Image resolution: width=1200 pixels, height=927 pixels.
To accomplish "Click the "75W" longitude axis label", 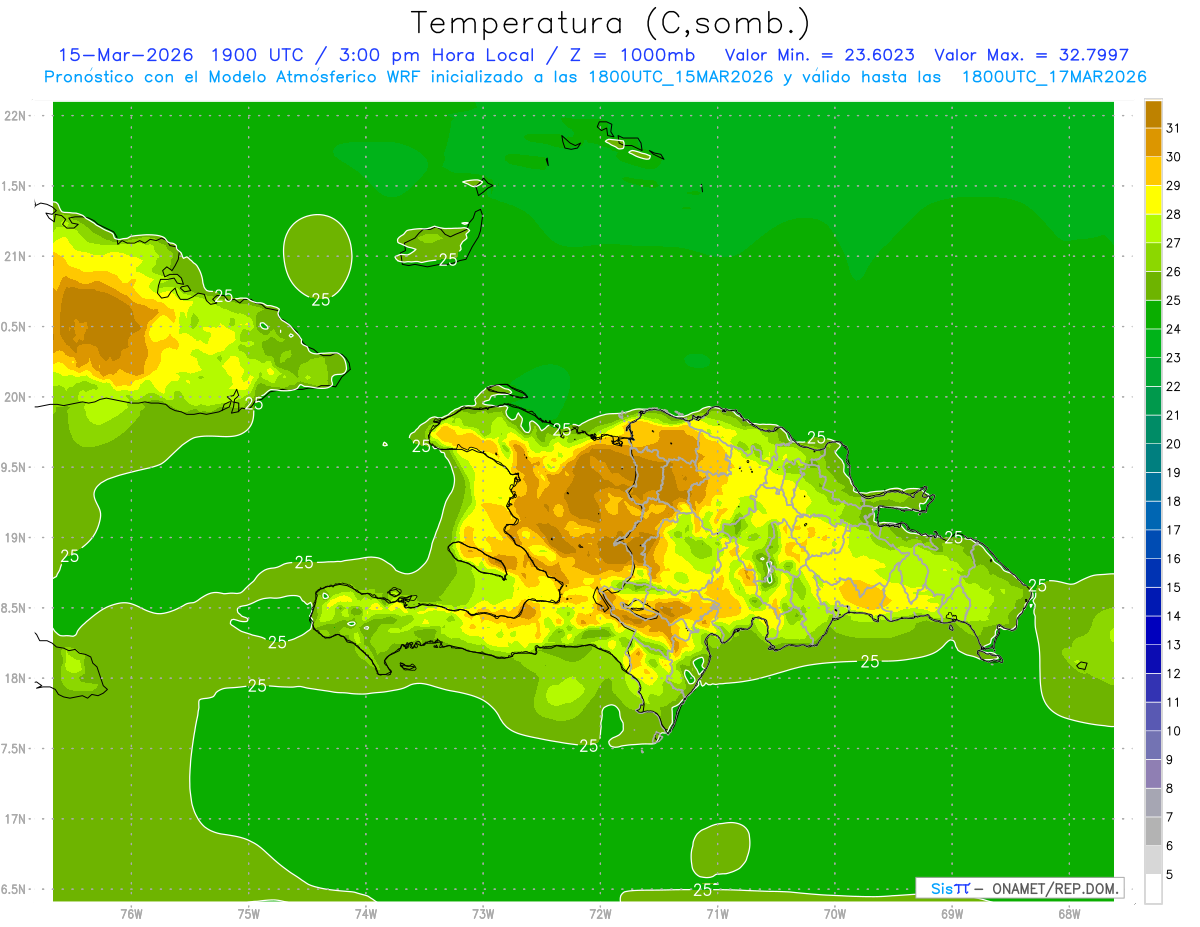I will tap(248, 913).
